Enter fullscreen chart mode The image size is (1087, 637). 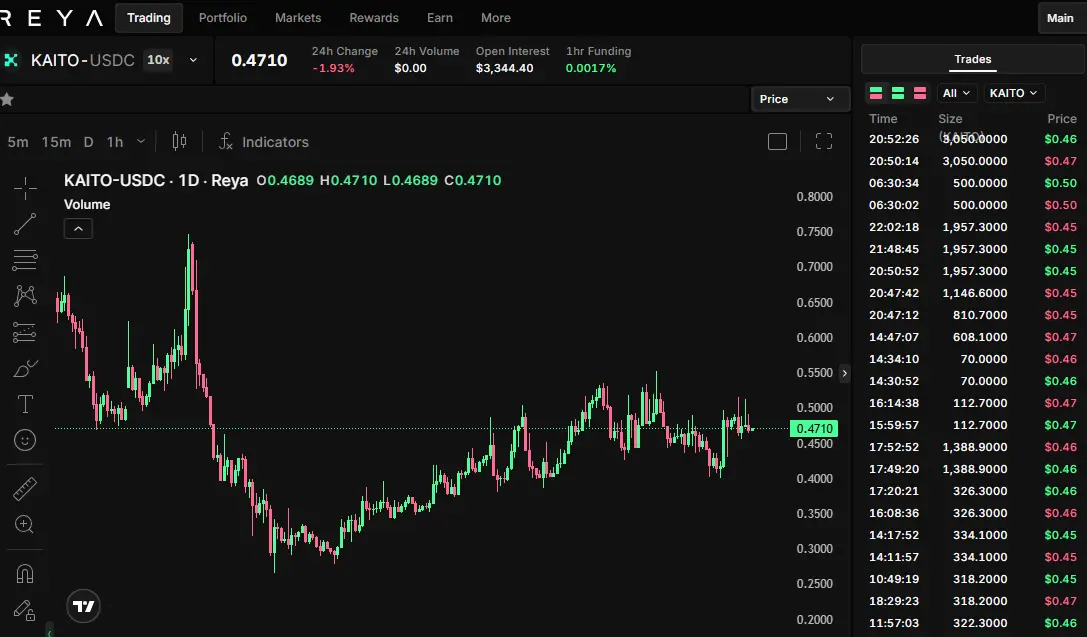click(824, 141)
